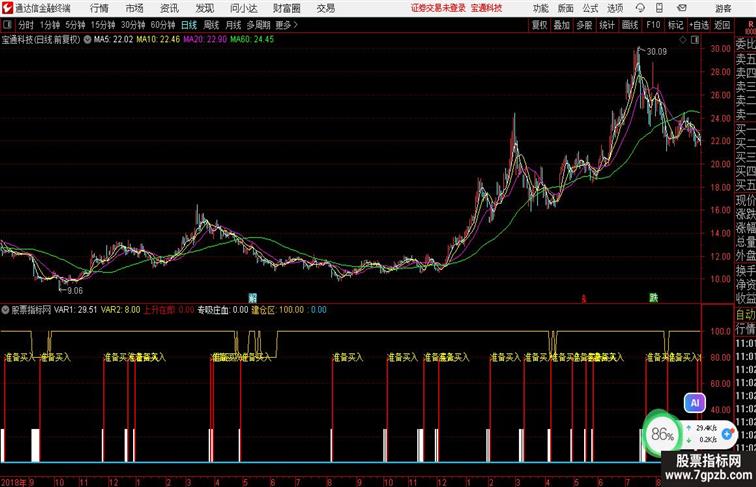Switch to 30分钟 period tab
756x487 pixels.
133,25
